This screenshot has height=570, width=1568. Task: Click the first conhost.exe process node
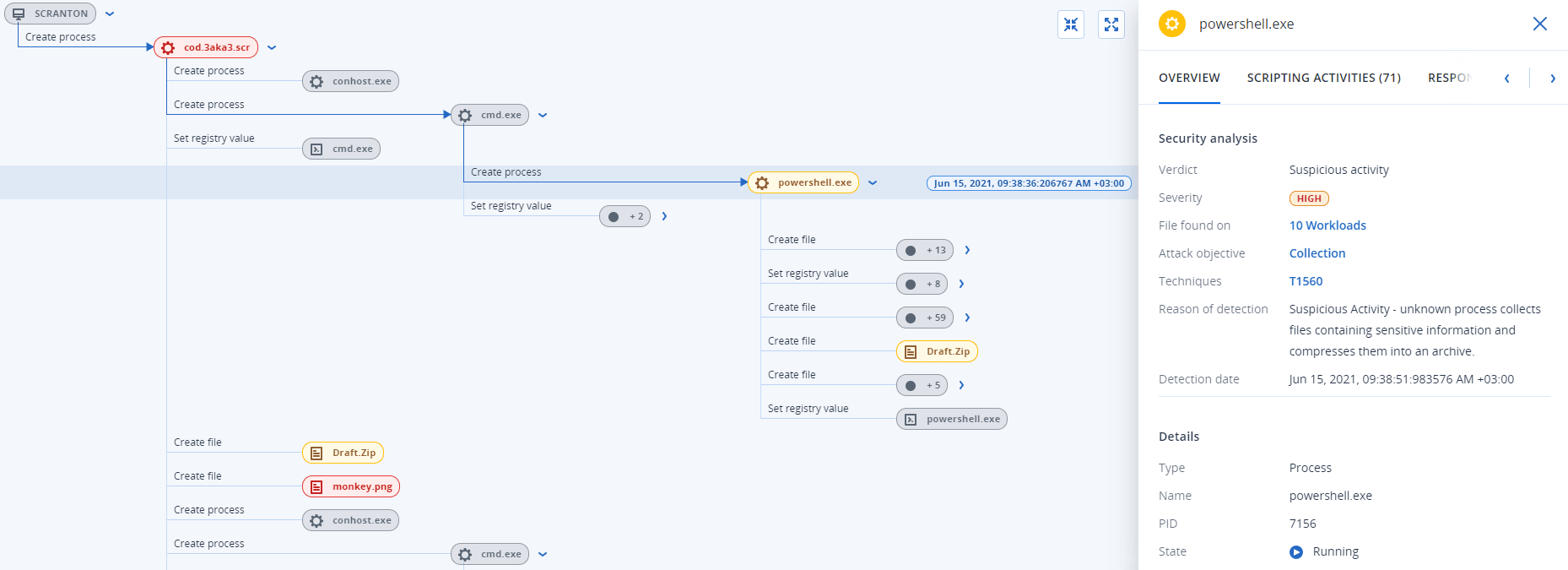(x=351, y=81)
